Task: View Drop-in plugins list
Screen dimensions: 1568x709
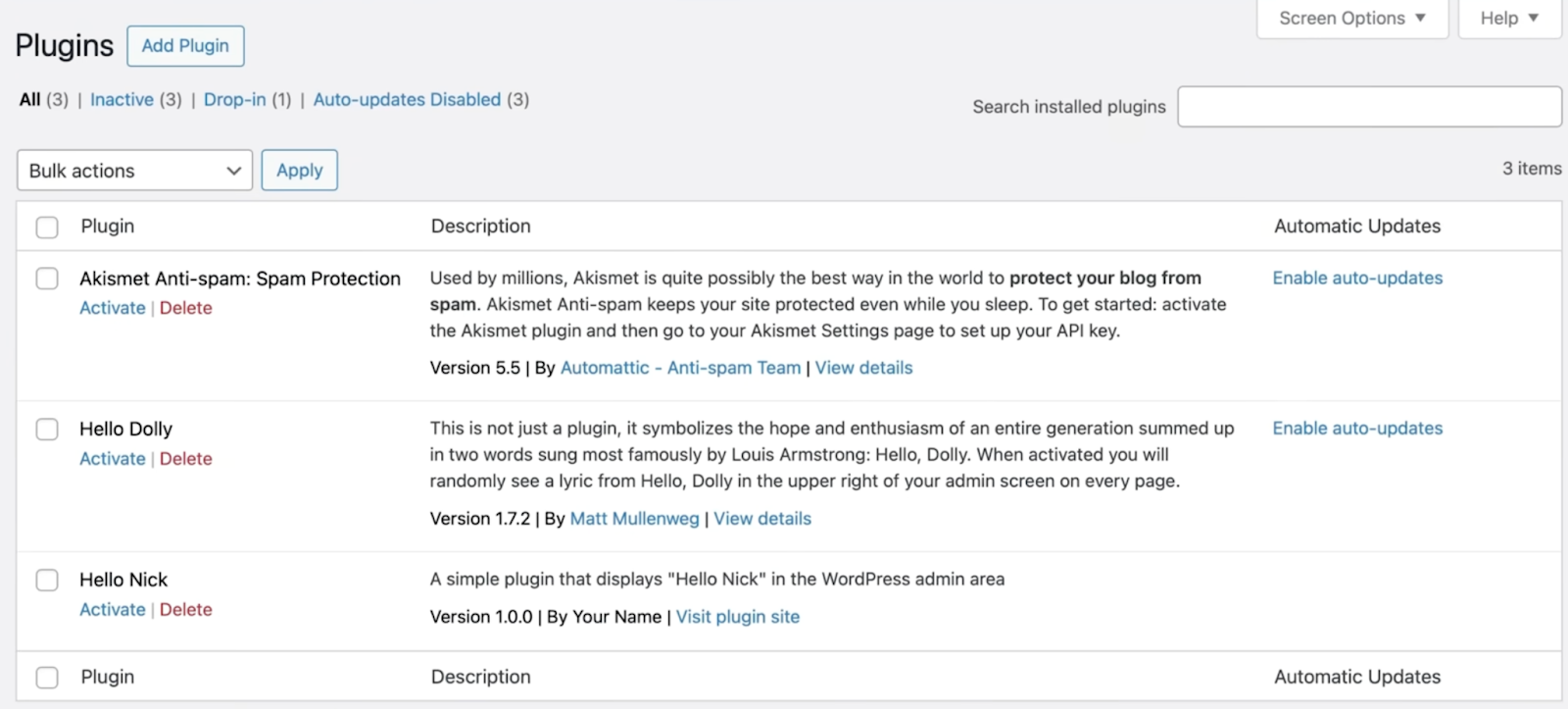Action: pyautogui.click(x=234, y=99)
